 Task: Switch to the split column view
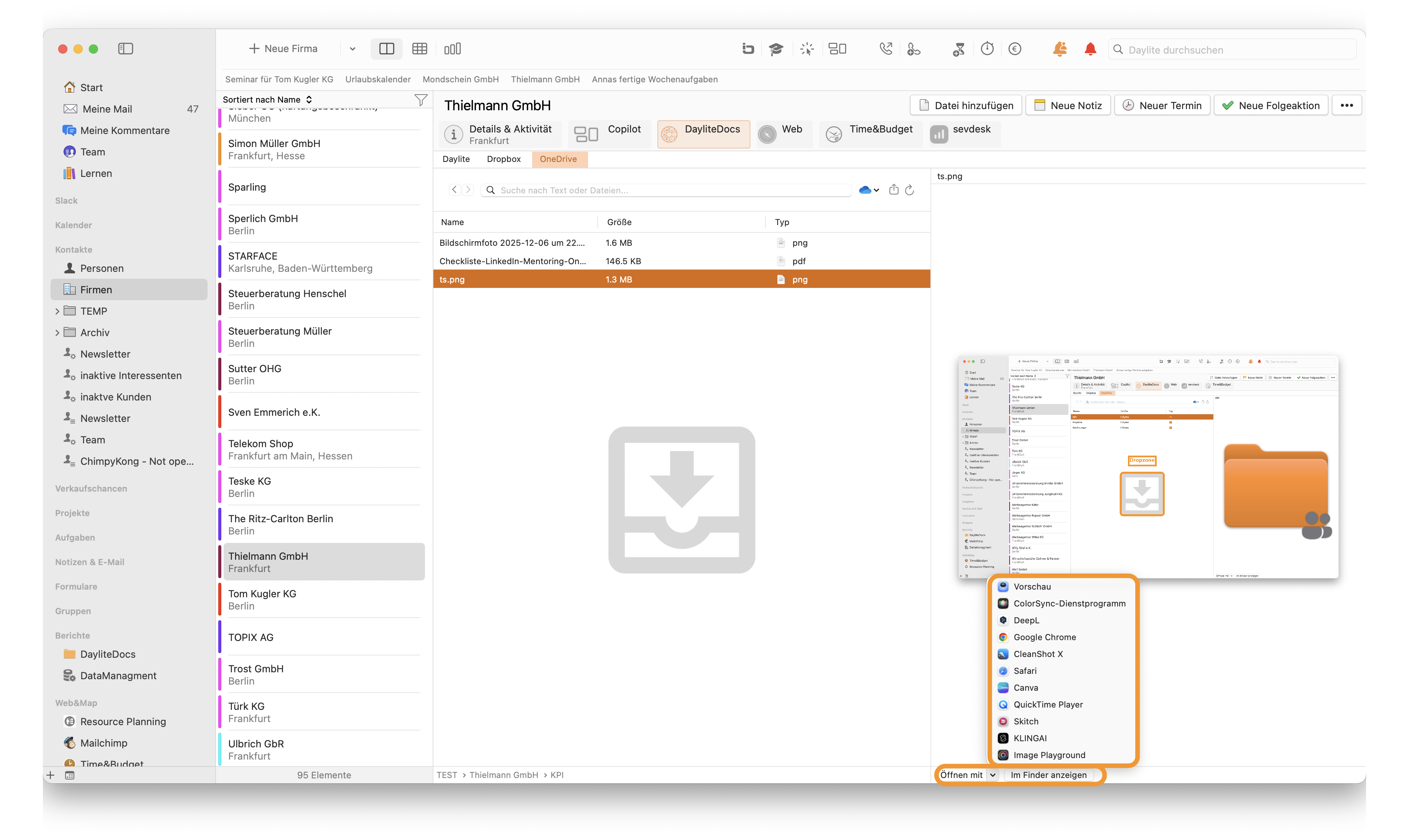(x=387, y=49)
